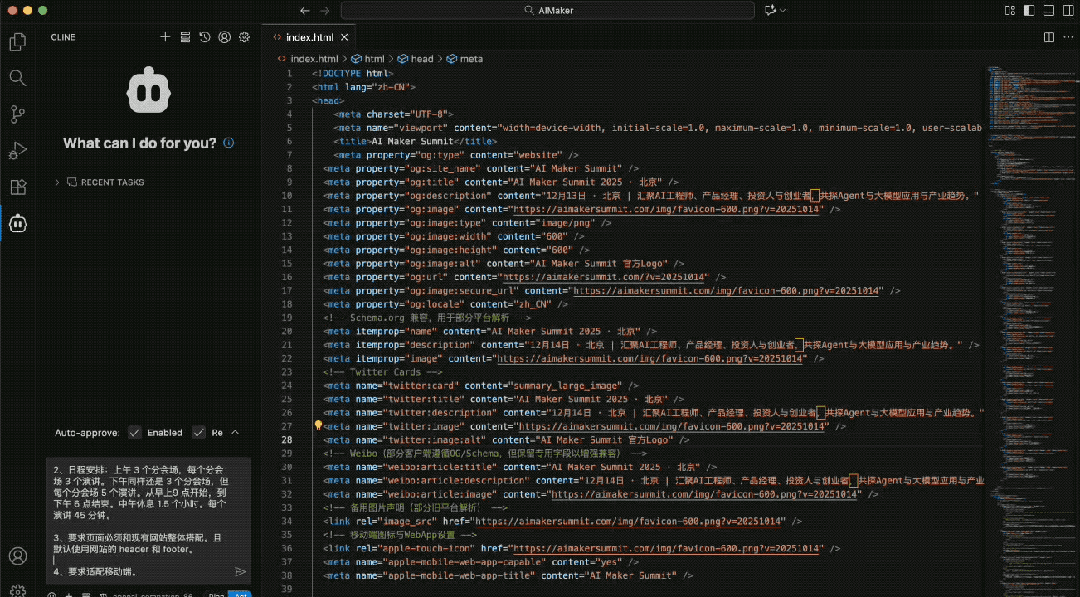The height and width of the screenshot is (597, 1080).
Task: Send the message with the arrow icon
Action: (x=240, y=571)
